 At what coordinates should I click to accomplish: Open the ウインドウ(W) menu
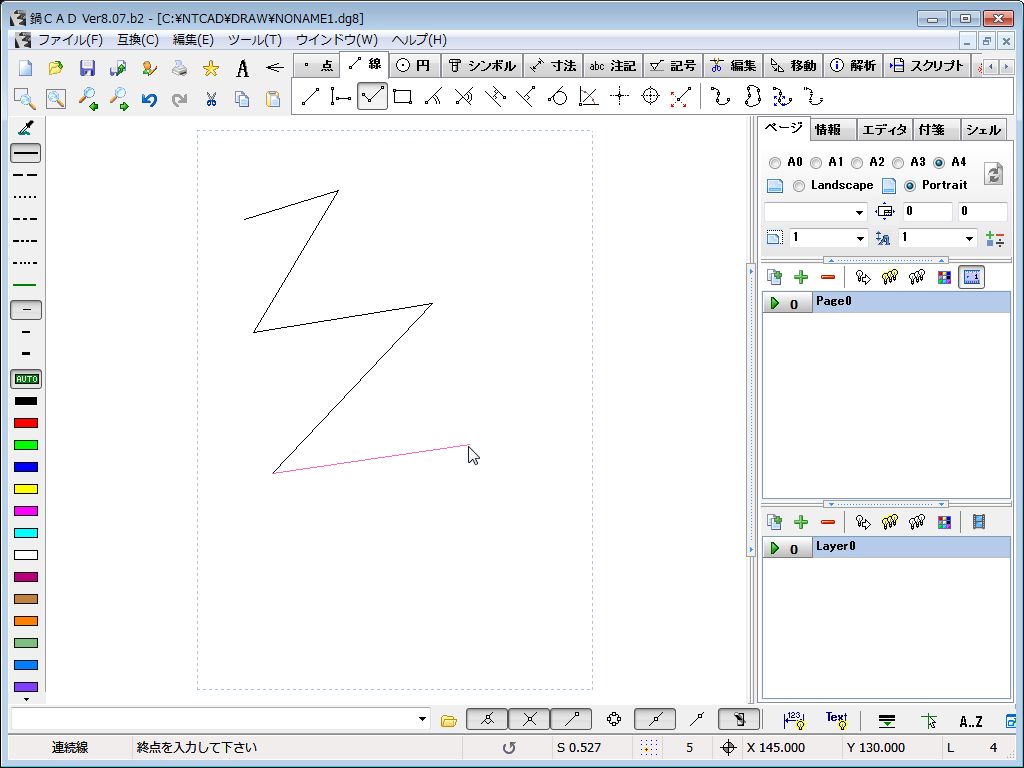tap(336, 40)
